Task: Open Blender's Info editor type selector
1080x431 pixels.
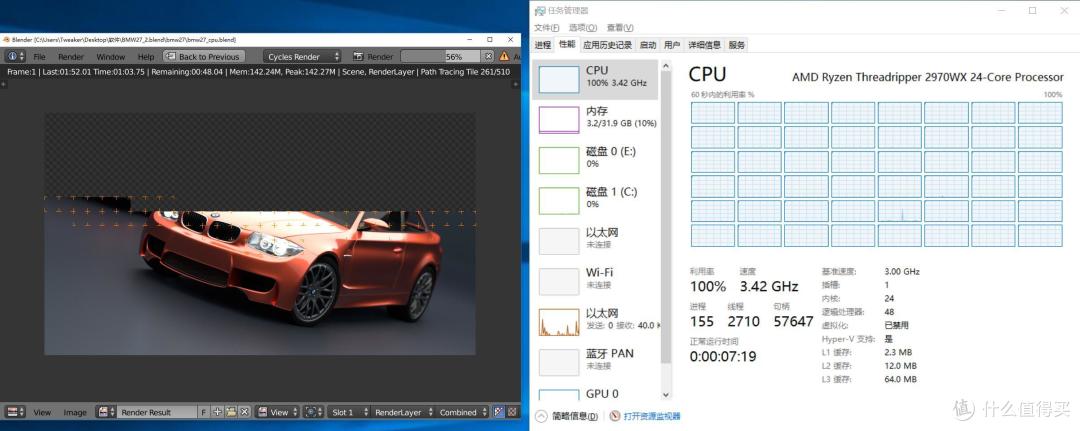Action: point(15,56)
